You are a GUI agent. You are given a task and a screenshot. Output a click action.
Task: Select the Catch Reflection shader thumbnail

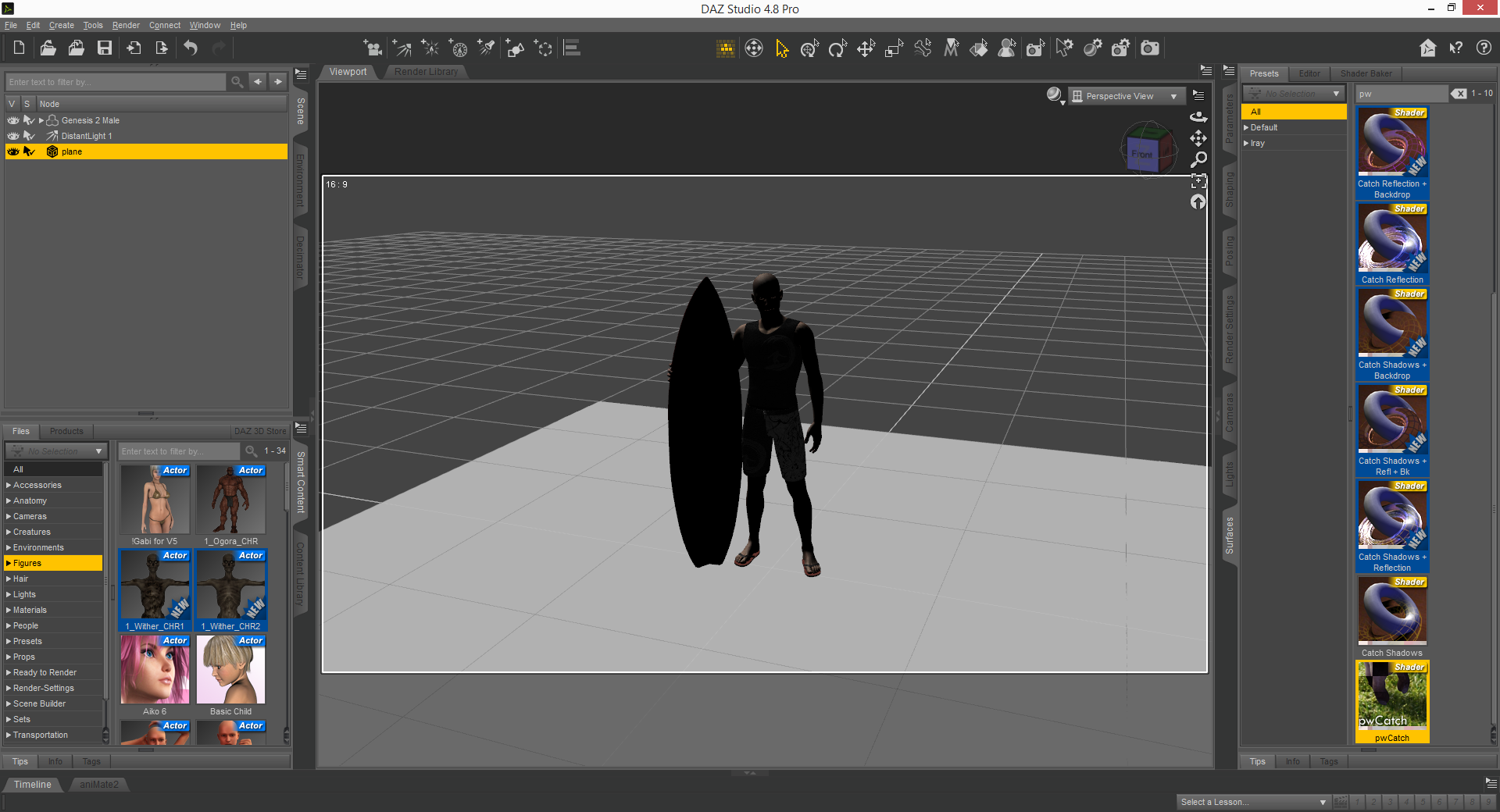click(1392, 244)
